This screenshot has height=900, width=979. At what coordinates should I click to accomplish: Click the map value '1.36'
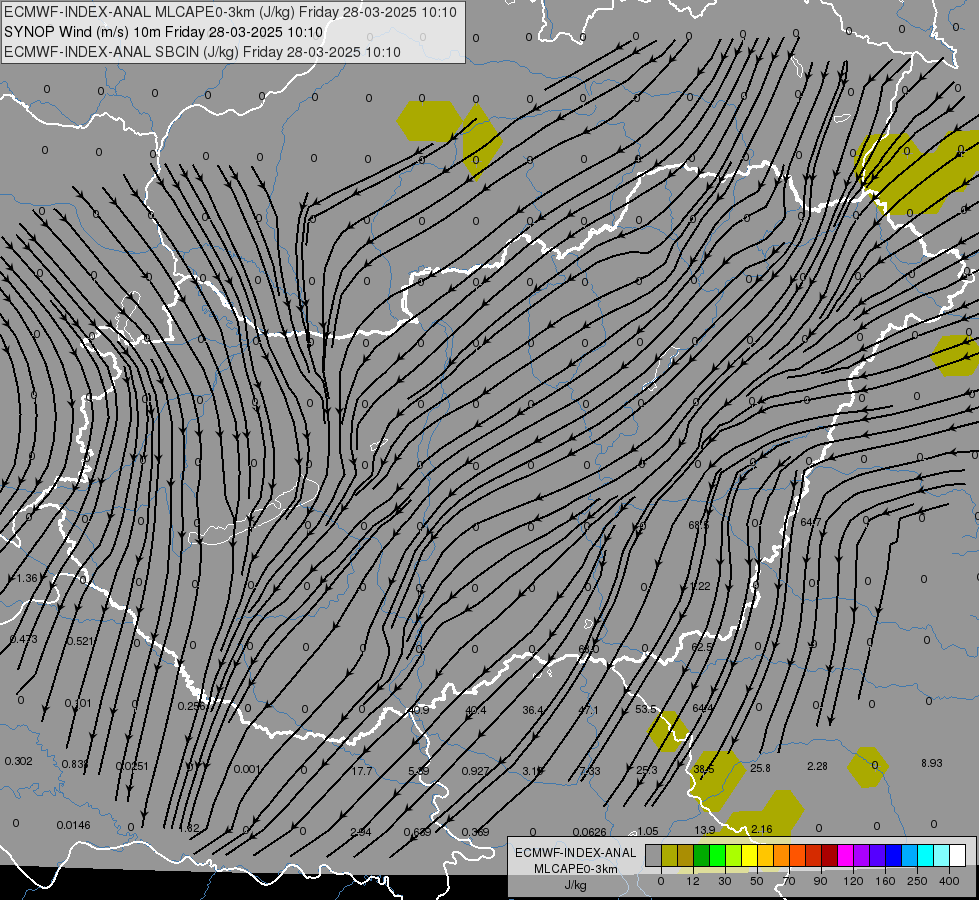[x=27, y=578]
